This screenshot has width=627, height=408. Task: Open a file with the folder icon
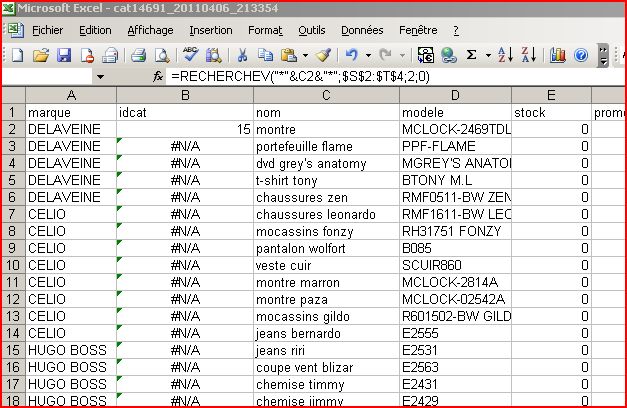pos(40,55)
